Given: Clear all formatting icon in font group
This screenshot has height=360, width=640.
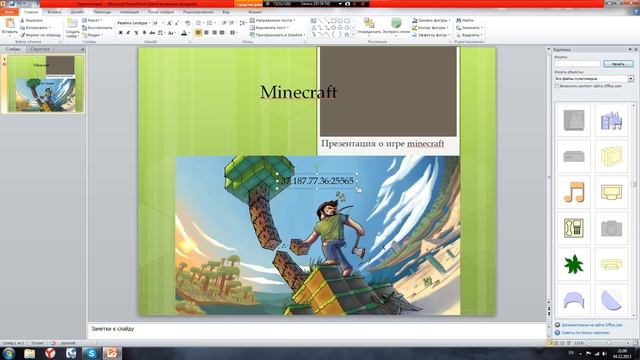Looking at the screenshot, I should click(x=187, y=23).
